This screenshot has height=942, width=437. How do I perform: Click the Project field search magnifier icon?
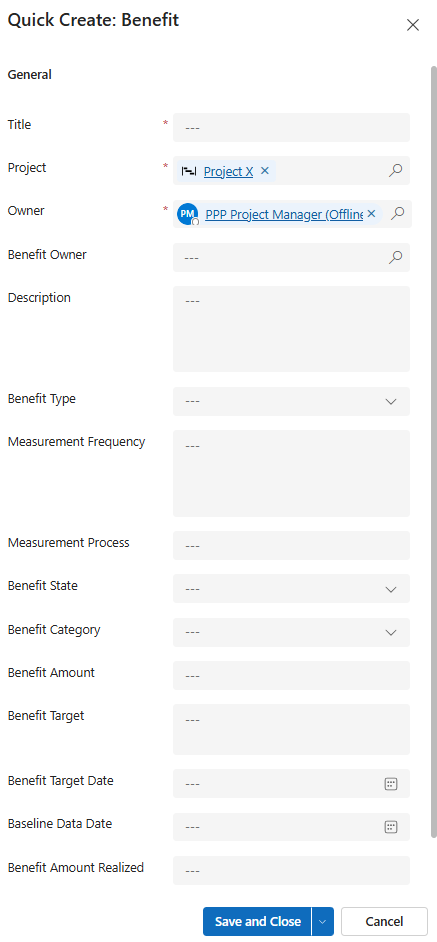click(x=395, y=171)
